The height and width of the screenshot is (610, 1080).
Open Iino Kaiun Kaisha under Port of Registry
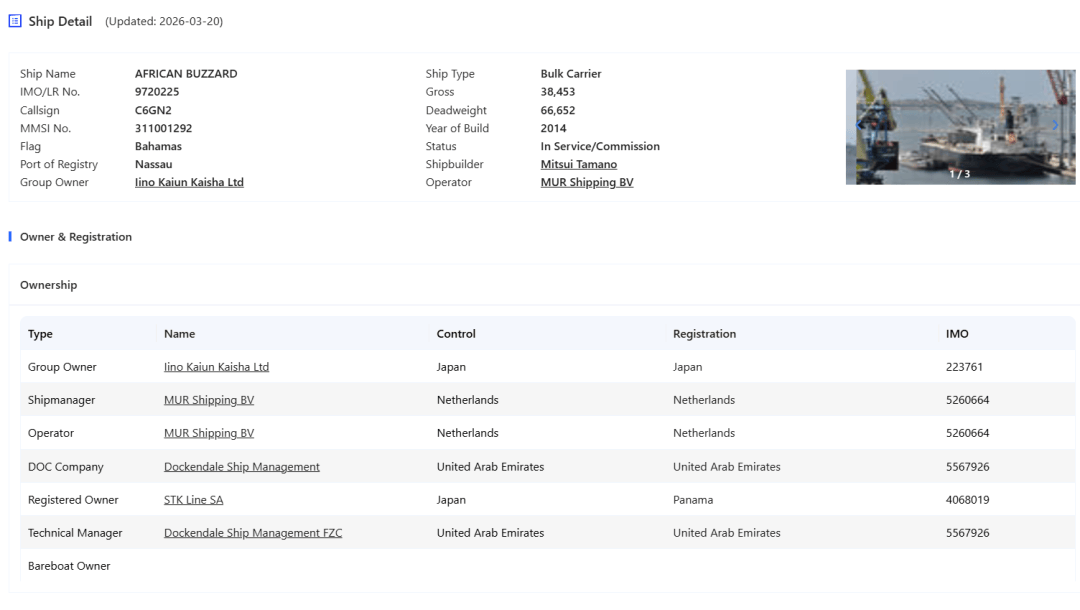189,182
